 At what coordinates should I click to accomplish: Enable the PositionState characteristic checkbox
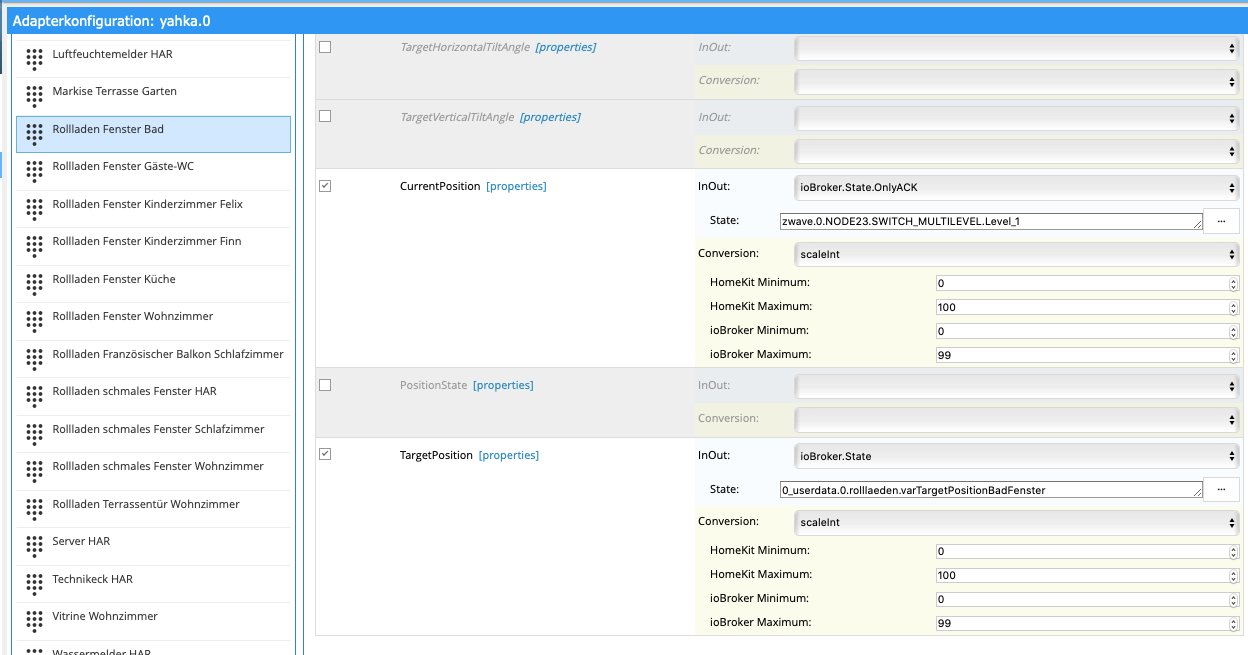pos(325,385)
